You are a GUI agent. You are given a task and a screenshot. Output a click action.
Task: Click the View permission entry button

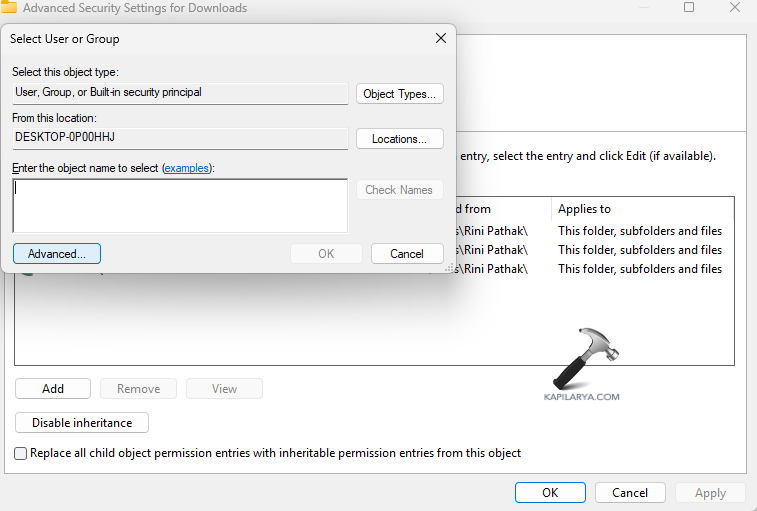coord(224,389)
